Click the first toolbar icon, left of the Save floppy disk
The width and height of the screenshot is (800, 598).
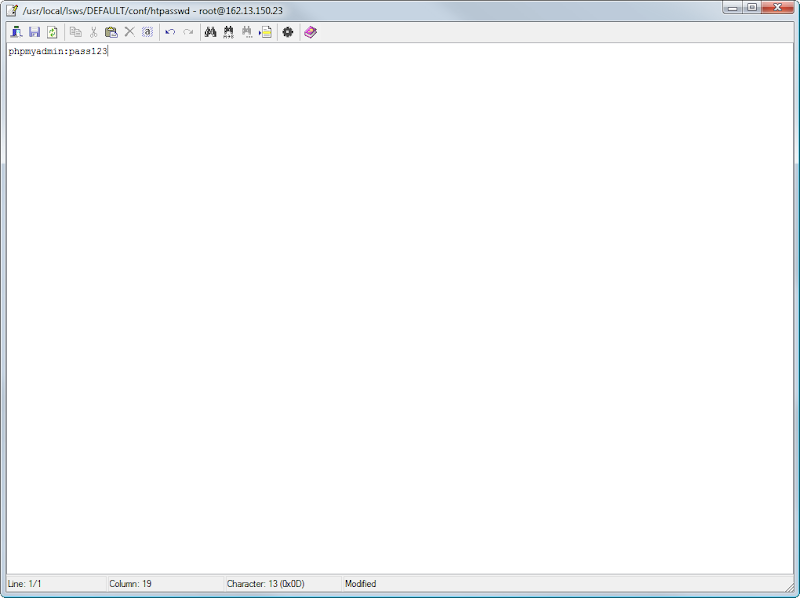[x=16, y=32]
